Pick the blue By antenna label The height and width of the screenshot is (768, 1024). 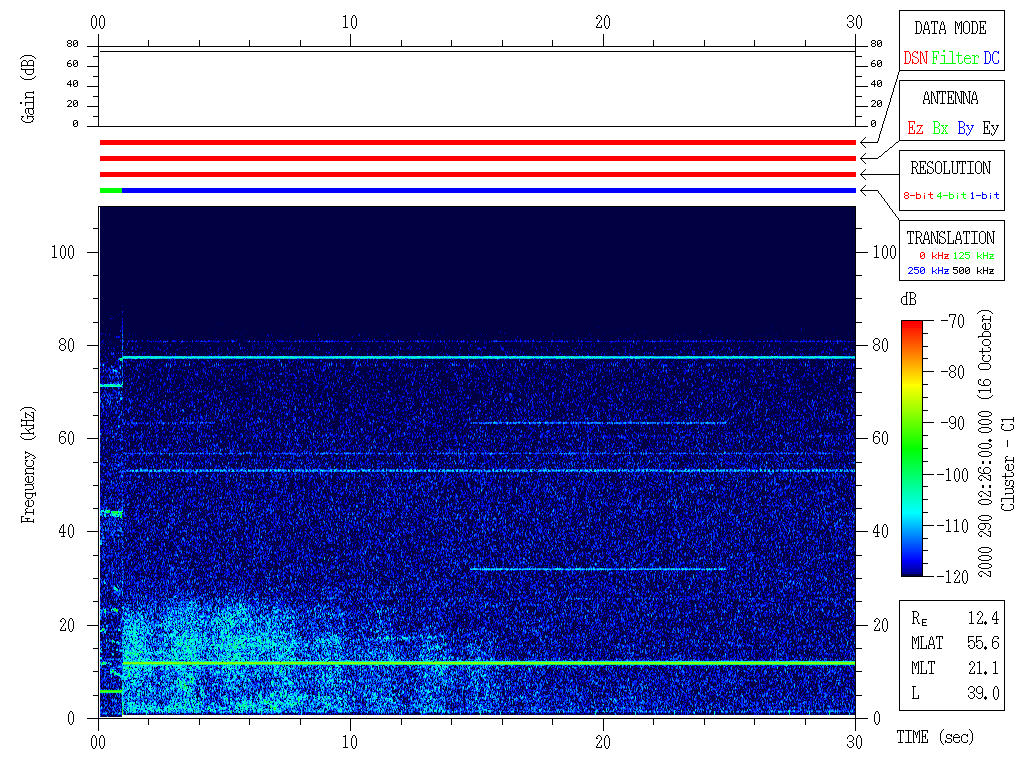click(x=965, y=128)
